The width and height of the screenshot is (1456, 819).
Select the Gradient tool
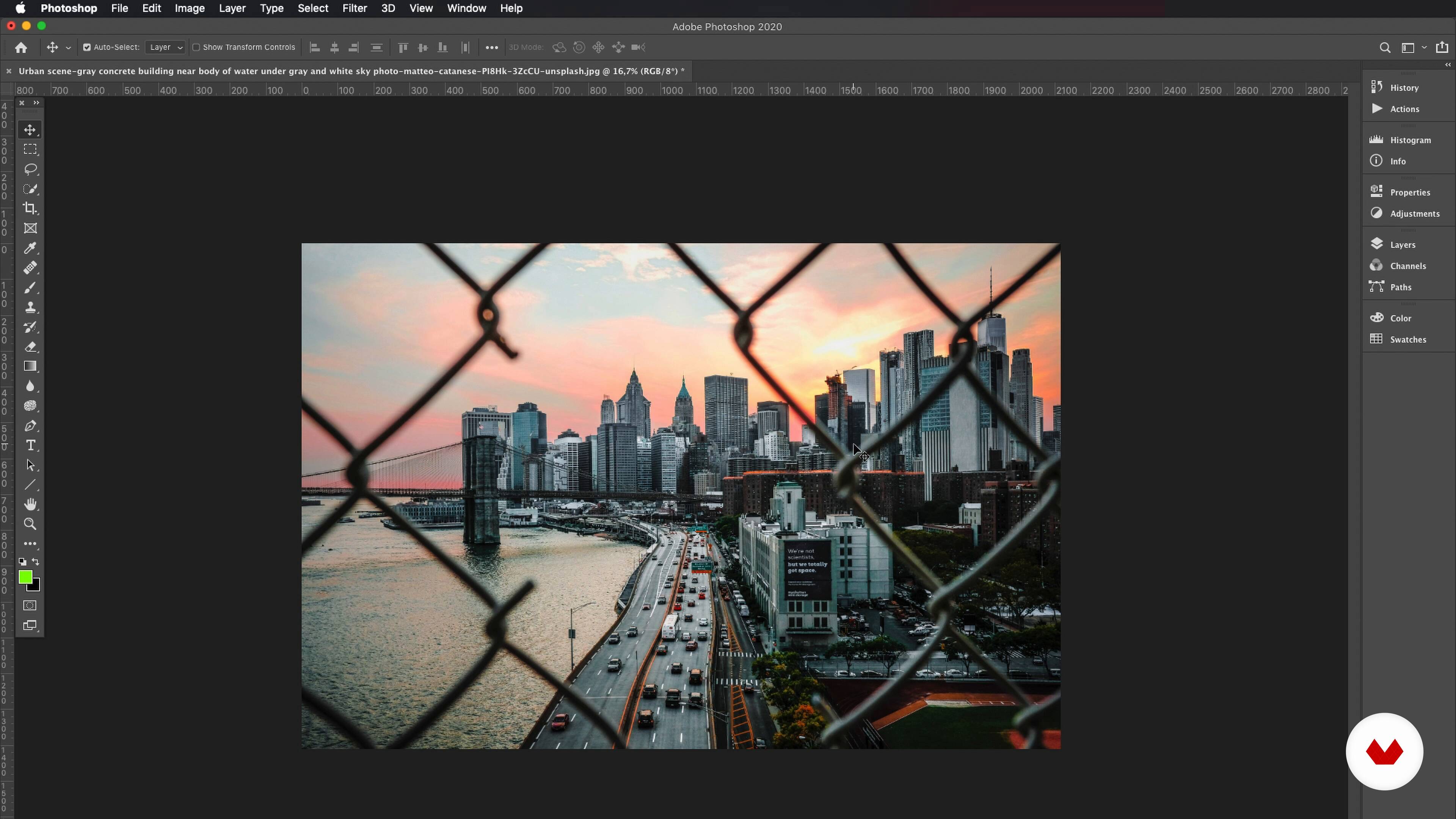[x=30, y=366]
